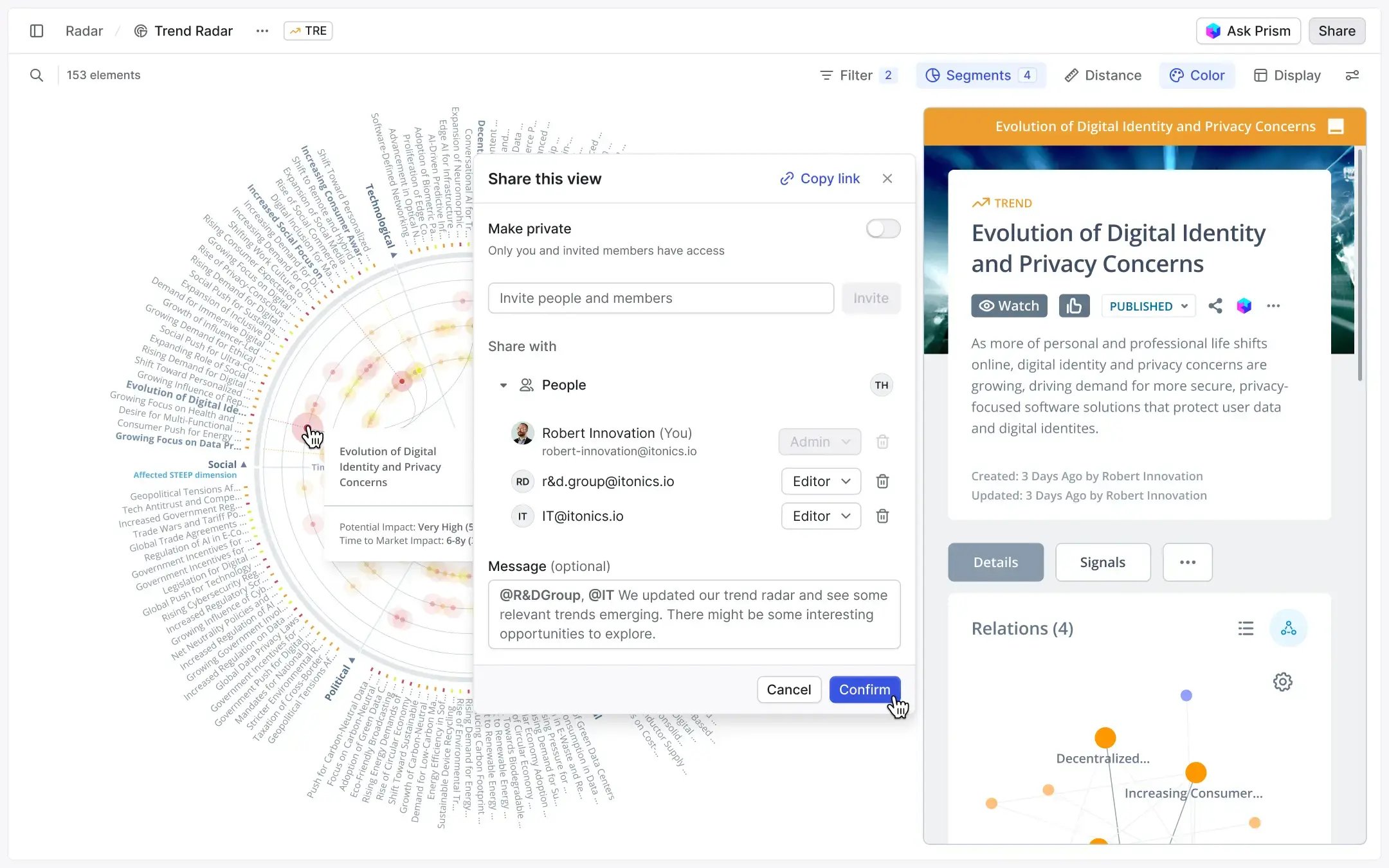Collapse the People group
This screenshot has width=1389, height=868.
[x=504, y=385]
